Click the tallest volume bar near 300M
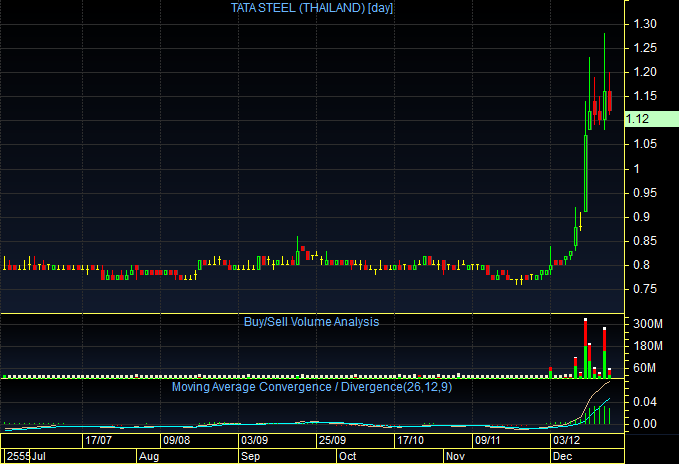This screenshot has height=464, width=679. tap(585, 348)
